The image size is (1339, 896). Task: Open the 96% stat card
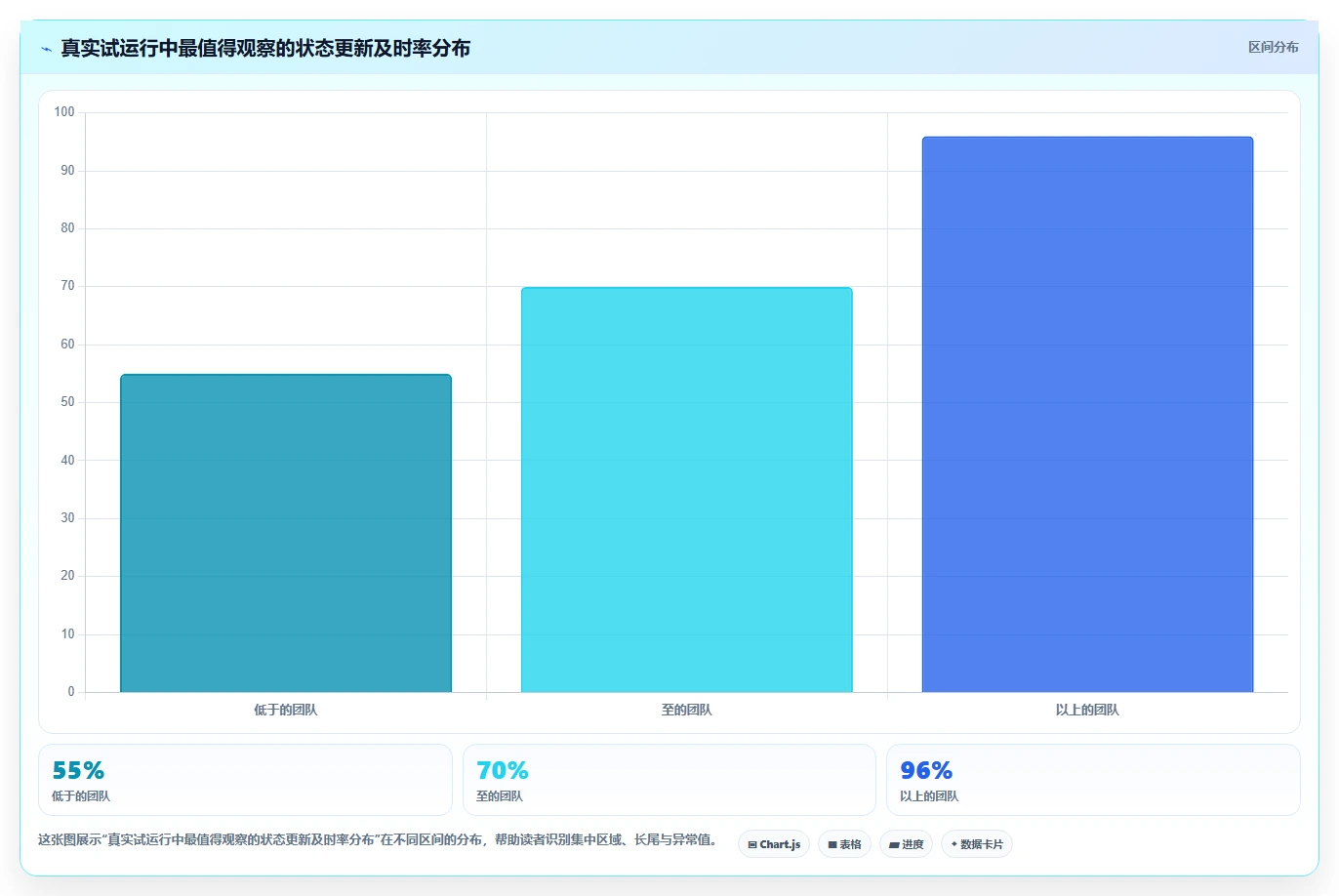(1093, 780)
